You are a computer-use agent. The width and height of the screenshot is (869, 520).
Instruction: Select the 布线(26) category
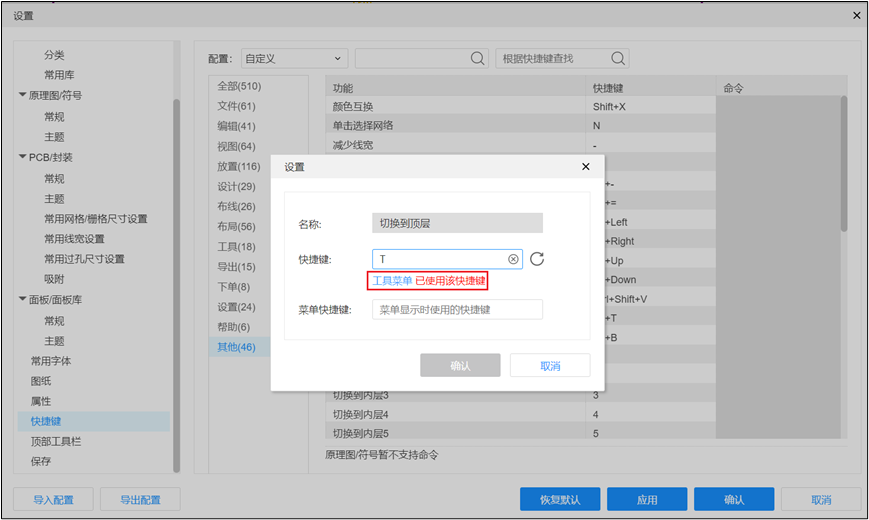coord(237,206)
